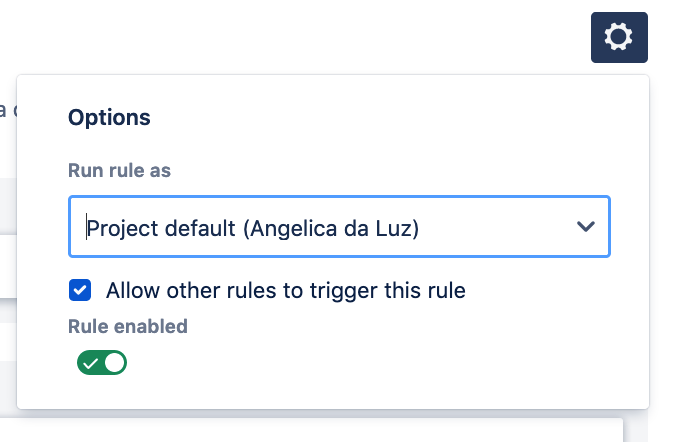688x442 pixels.
Task: Click the Allow other rules label text
Action: pyautogui.click(x=285, y=291)
